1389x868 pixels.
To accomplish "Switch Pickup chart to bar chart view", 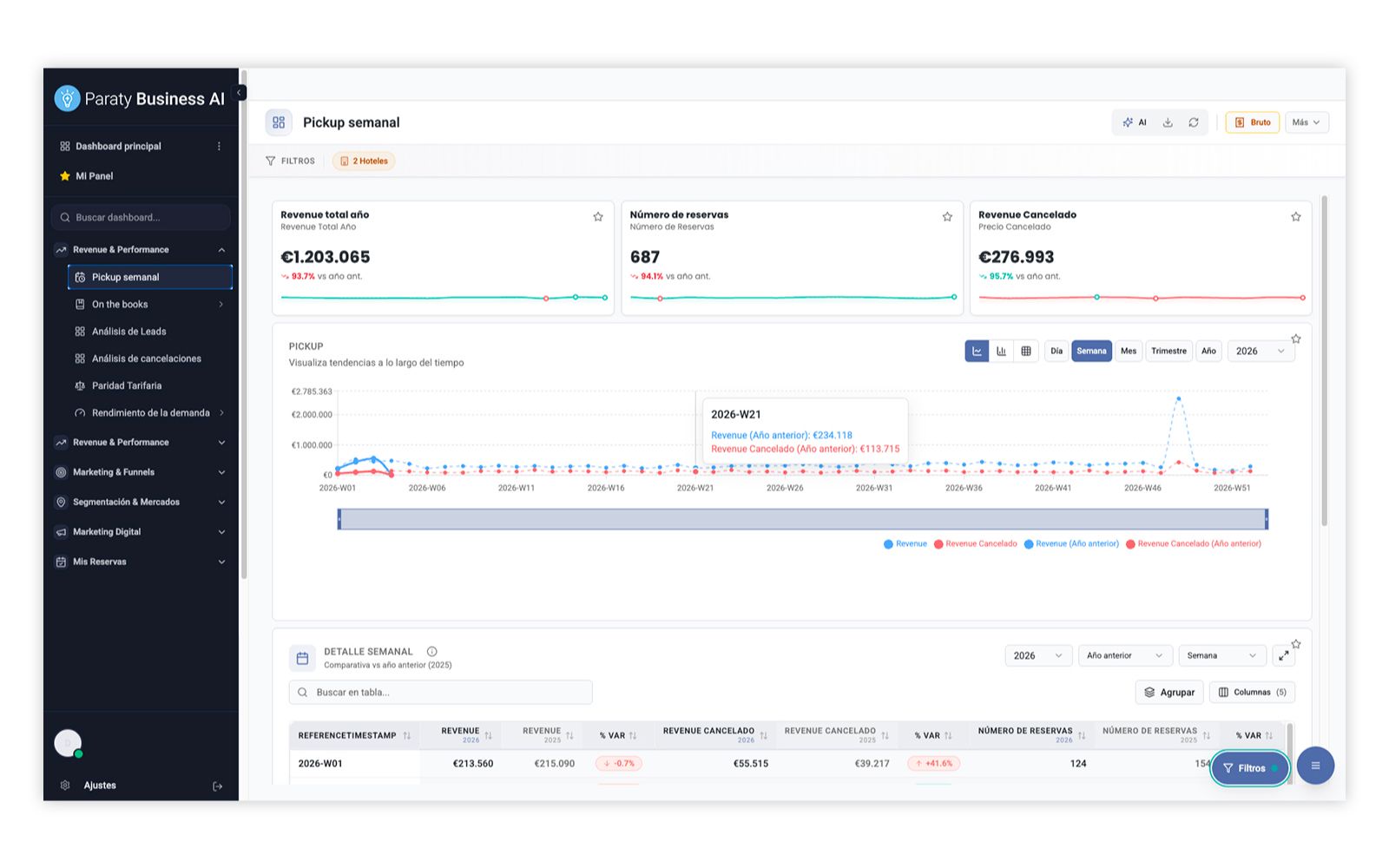I will (x=1001, y=351).
